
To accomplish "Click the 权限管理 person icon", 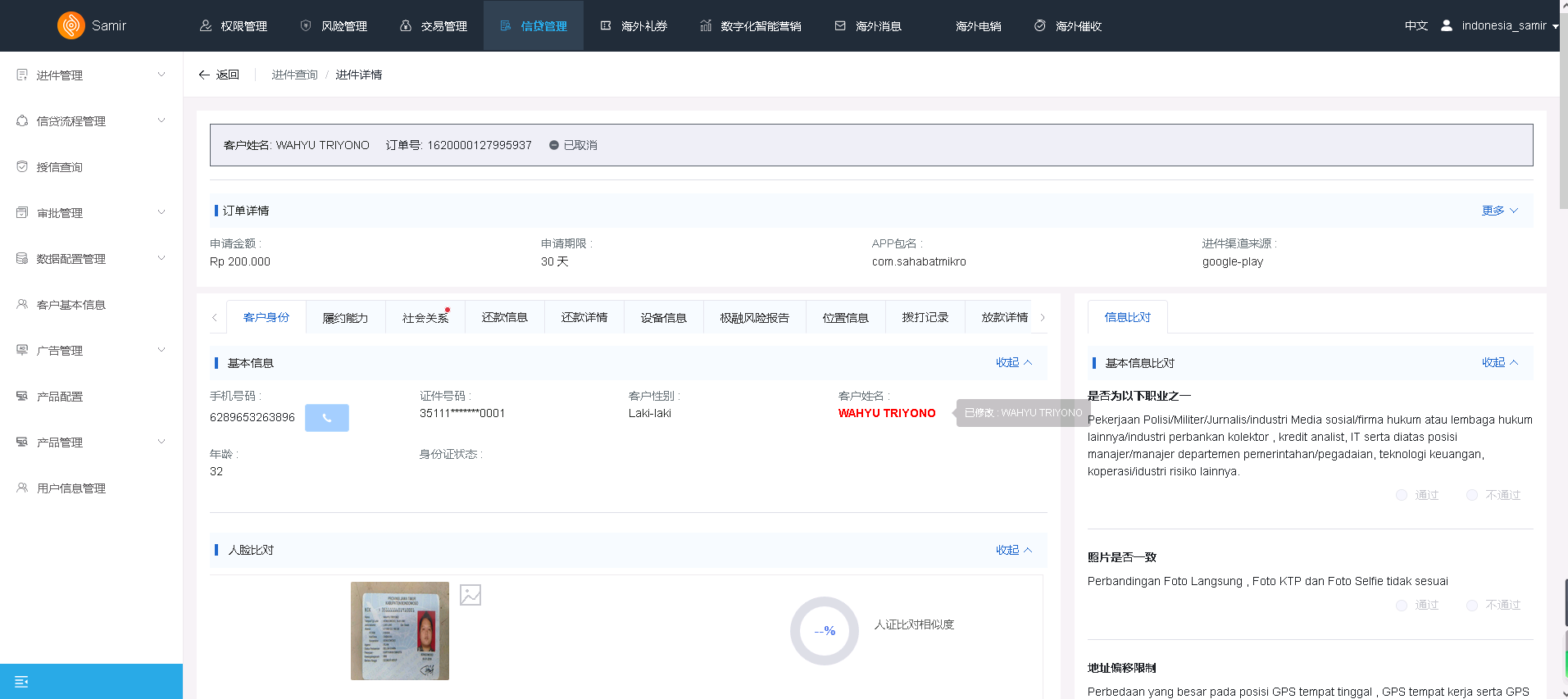I will coord(206,26).
